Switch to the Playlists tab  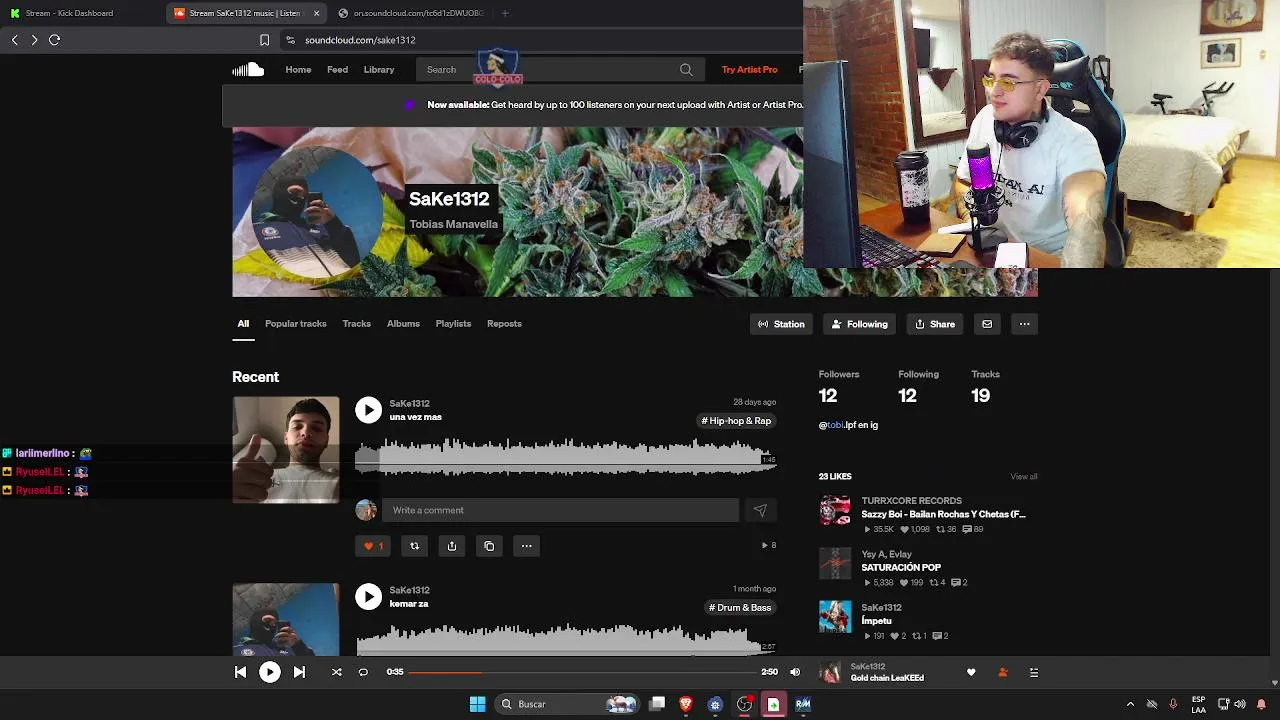click(453, 324)
